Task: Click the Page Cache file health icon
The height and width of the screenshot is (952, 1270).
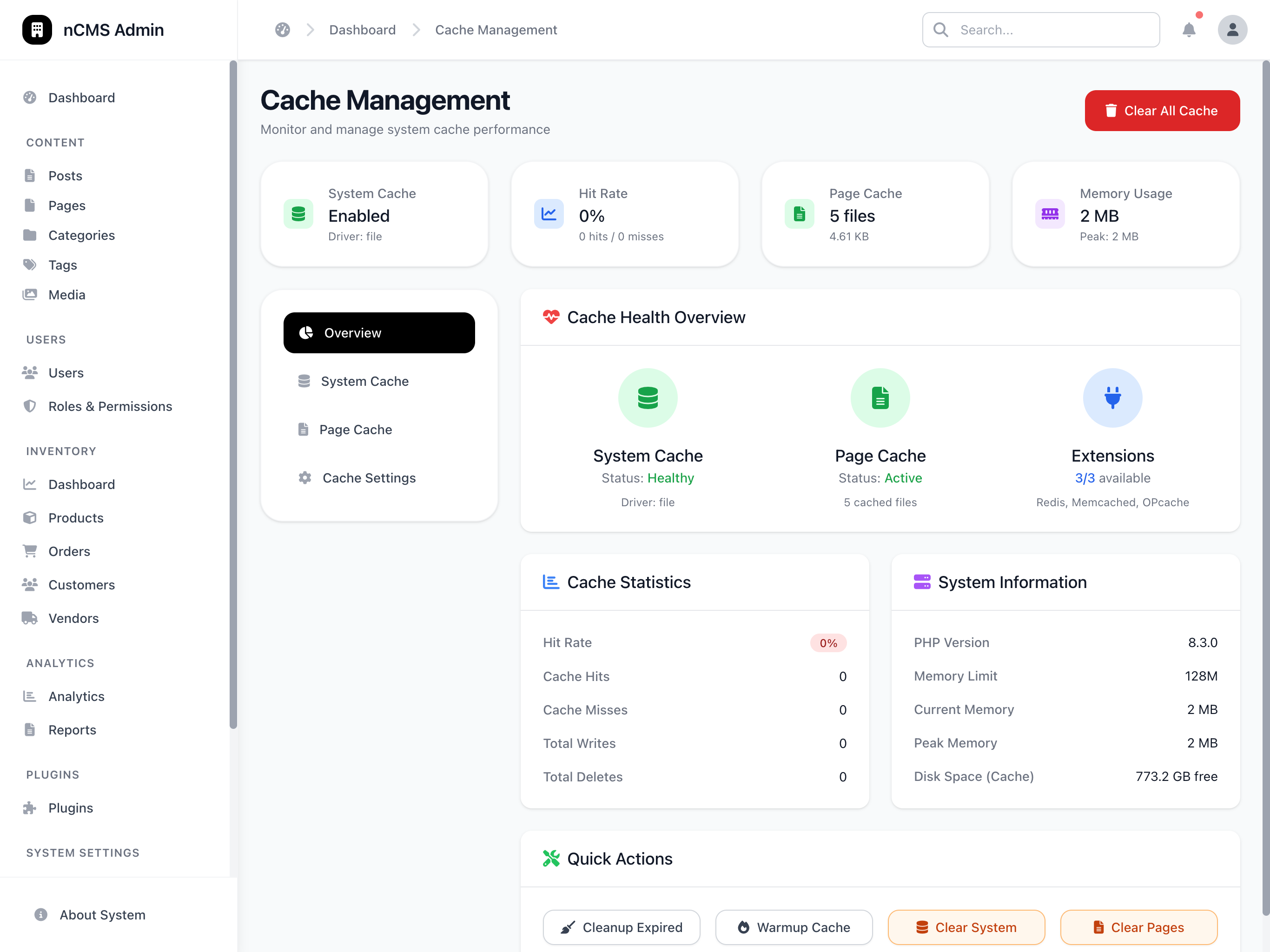Action: click(880, 397)
